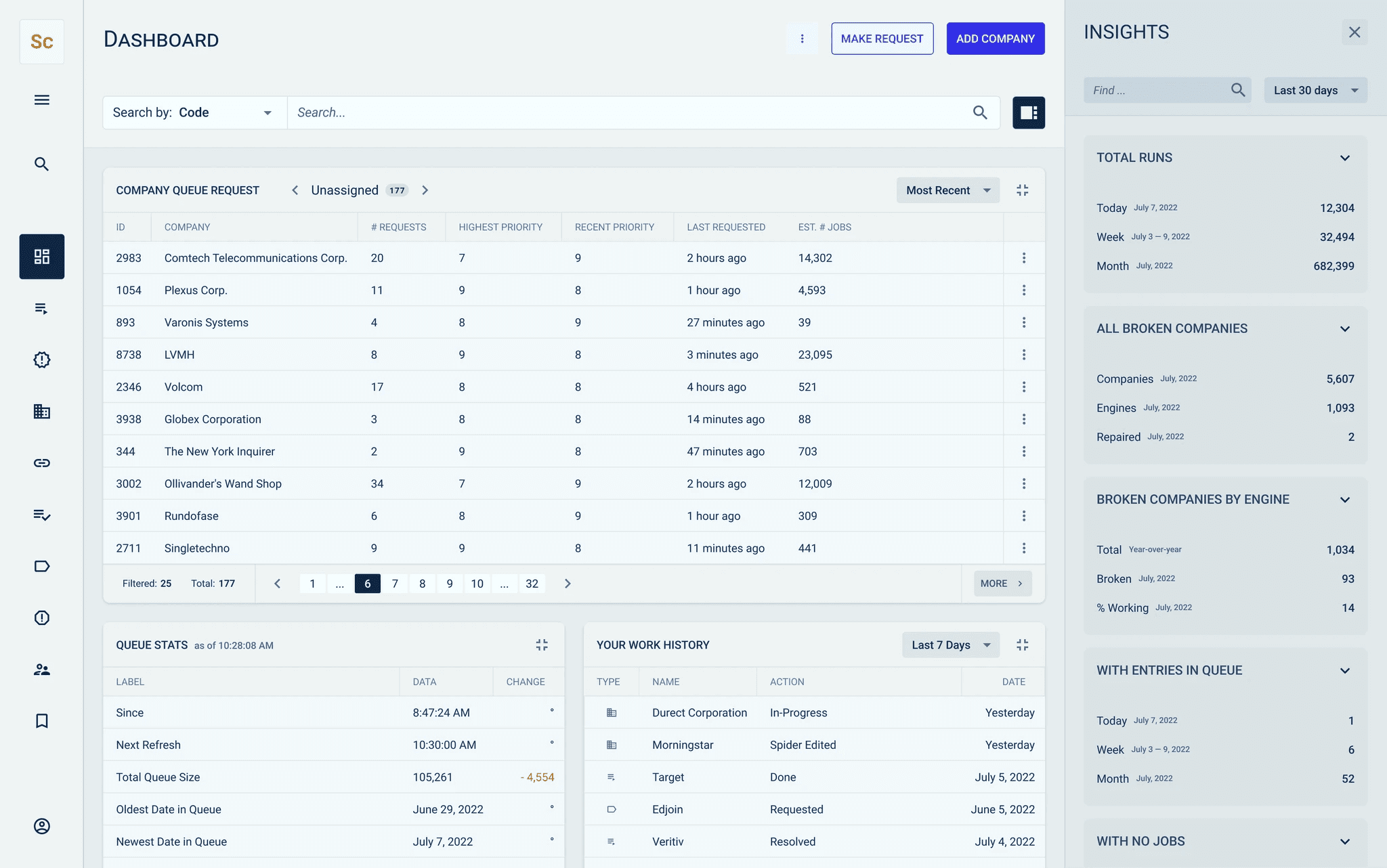Open the buildings (companies) icon in the sidebar
The height and width of the screenshot is (868, 1387).
[42, 411]
